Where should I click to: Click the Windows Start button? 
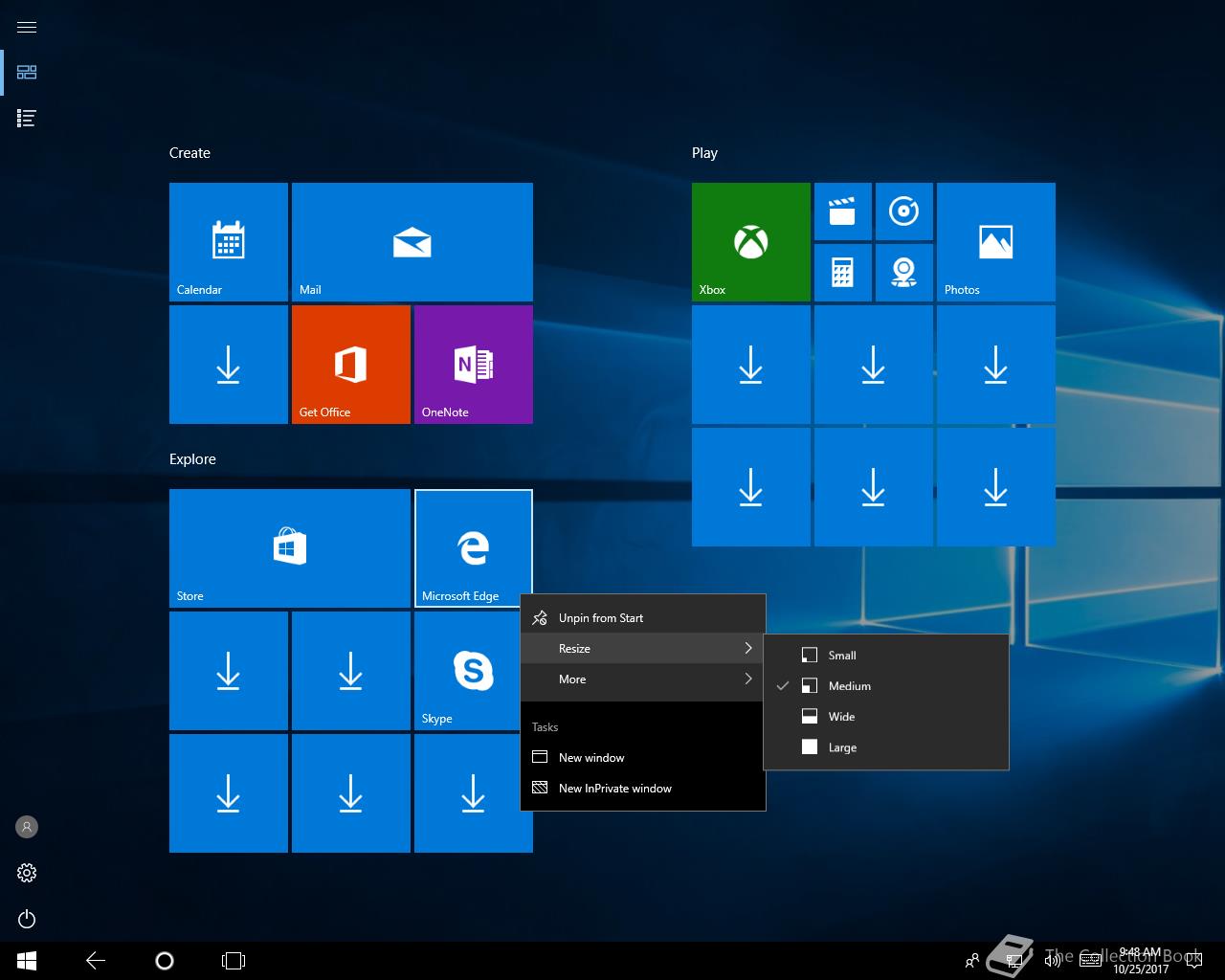pos(27,961)
